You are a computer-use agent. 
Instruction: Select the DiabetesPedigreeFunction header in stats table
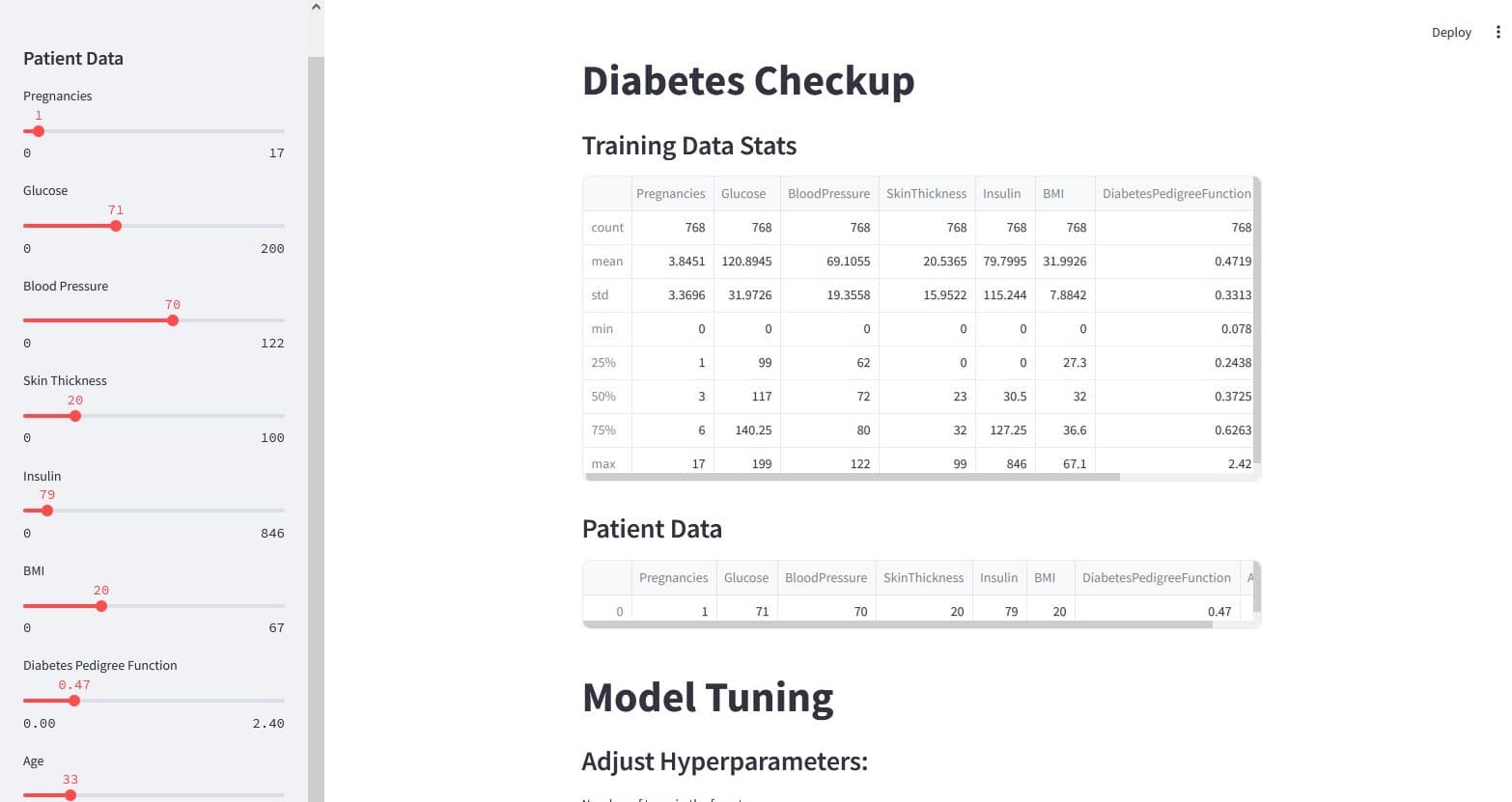[1176, 193]
